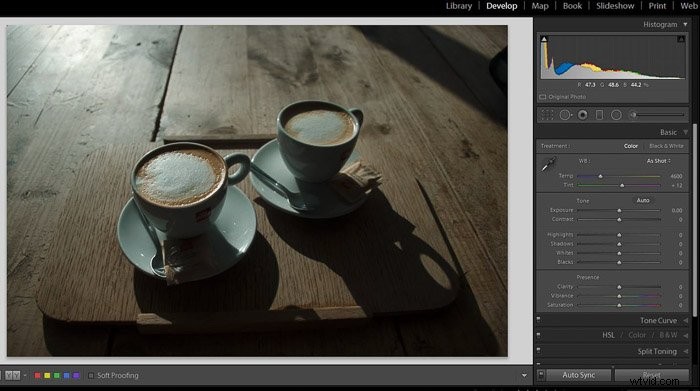
Task: Click the Exposure value 0.00 field
Action: click(677, 210)
